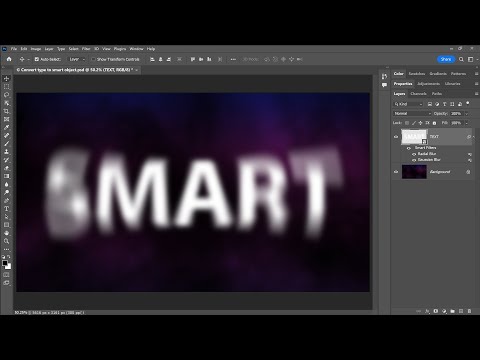Select the Zoom tool
This screenshot has width=480, height=360.
(6, 241)
